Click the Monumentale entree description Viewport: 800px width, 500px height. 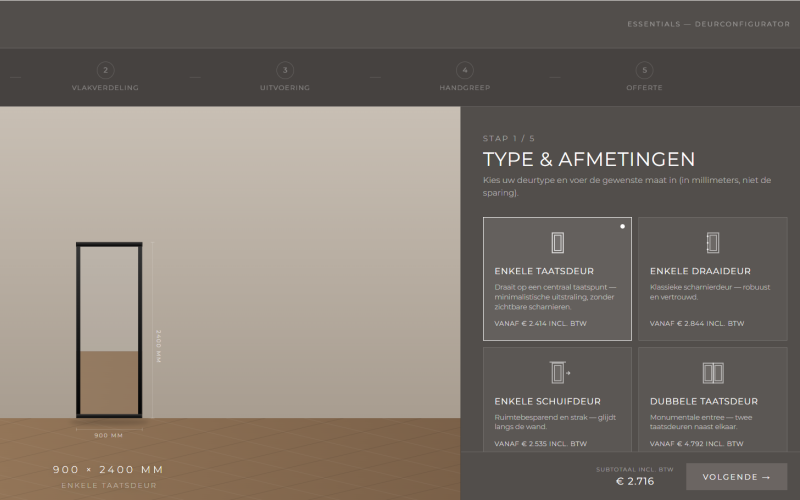[x=701, y=422]
